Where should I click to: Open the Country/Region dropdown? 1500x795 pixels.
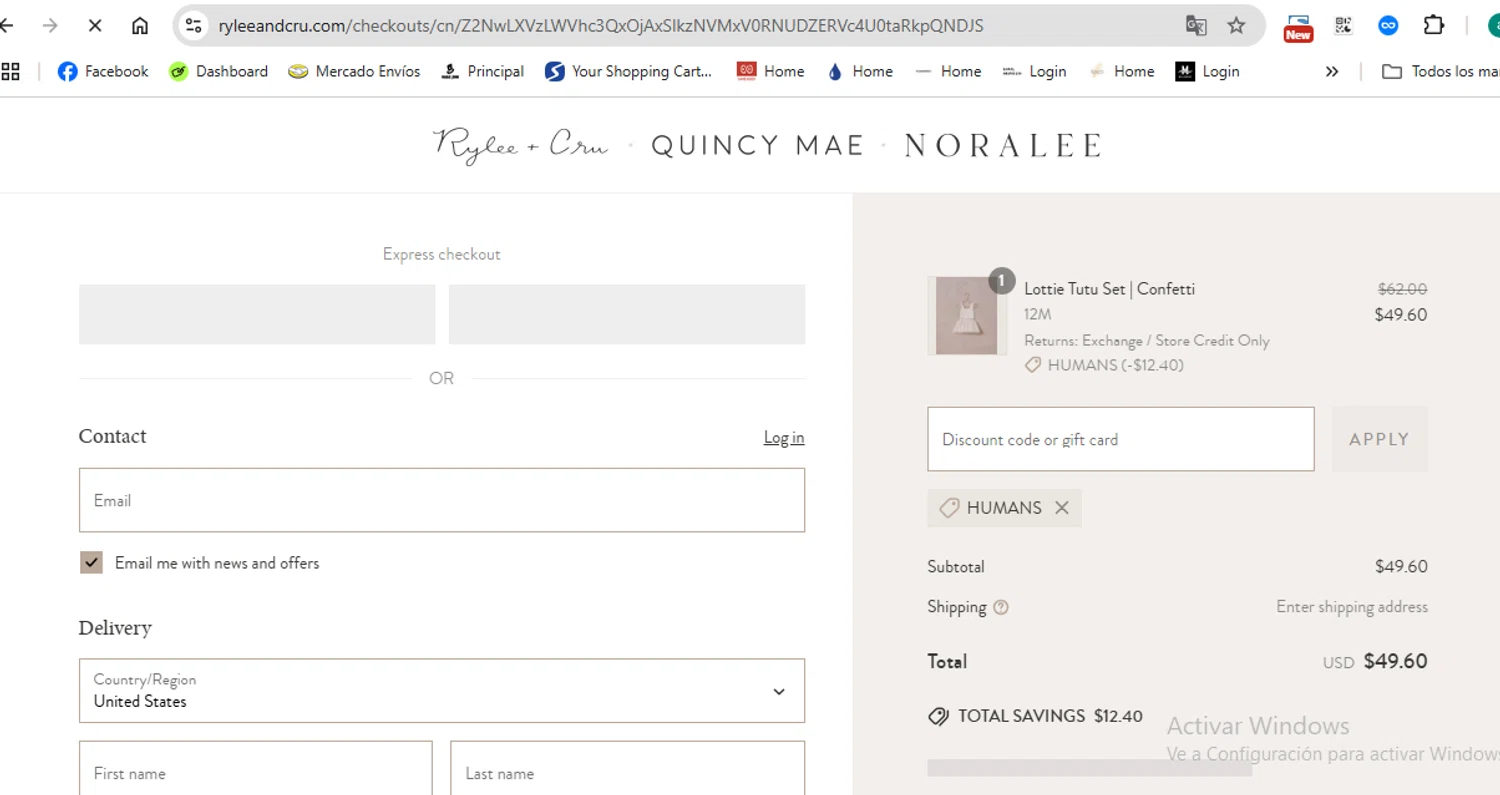(x=442, y=690)
